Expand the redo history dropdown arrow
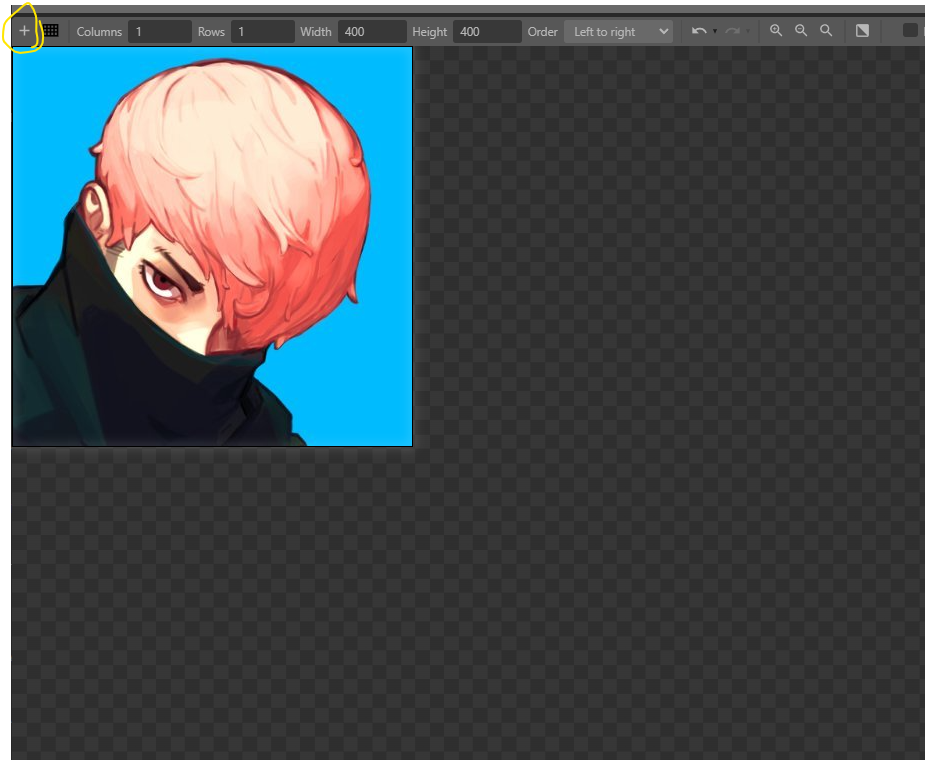The height and width of the screenshot is (760, 925). coord(748,32)
